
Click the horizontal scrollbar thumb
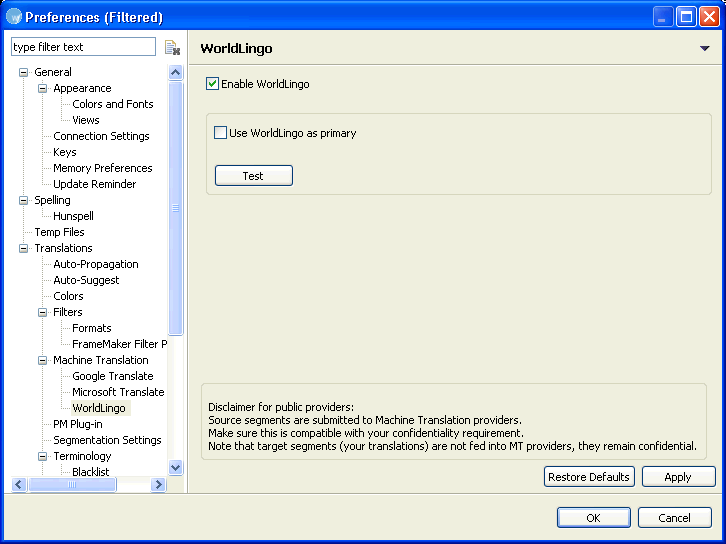(72, 485)
